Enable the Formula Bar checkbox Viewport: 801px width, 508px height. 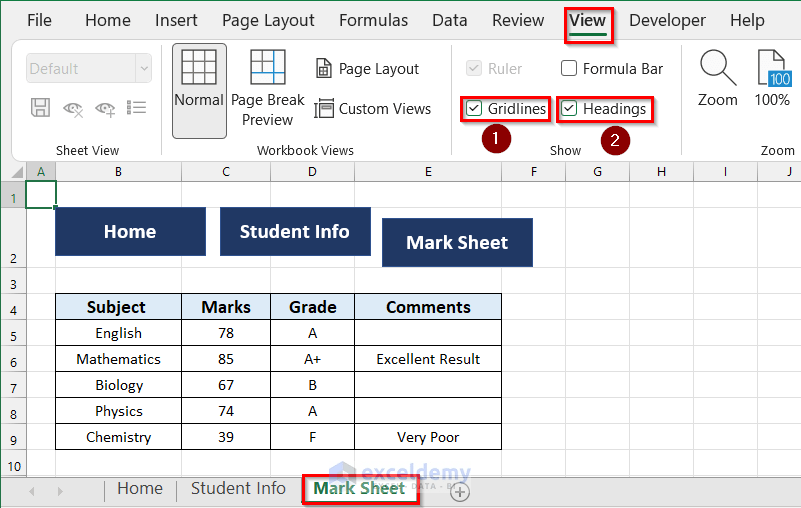click(x=569, y=68)
